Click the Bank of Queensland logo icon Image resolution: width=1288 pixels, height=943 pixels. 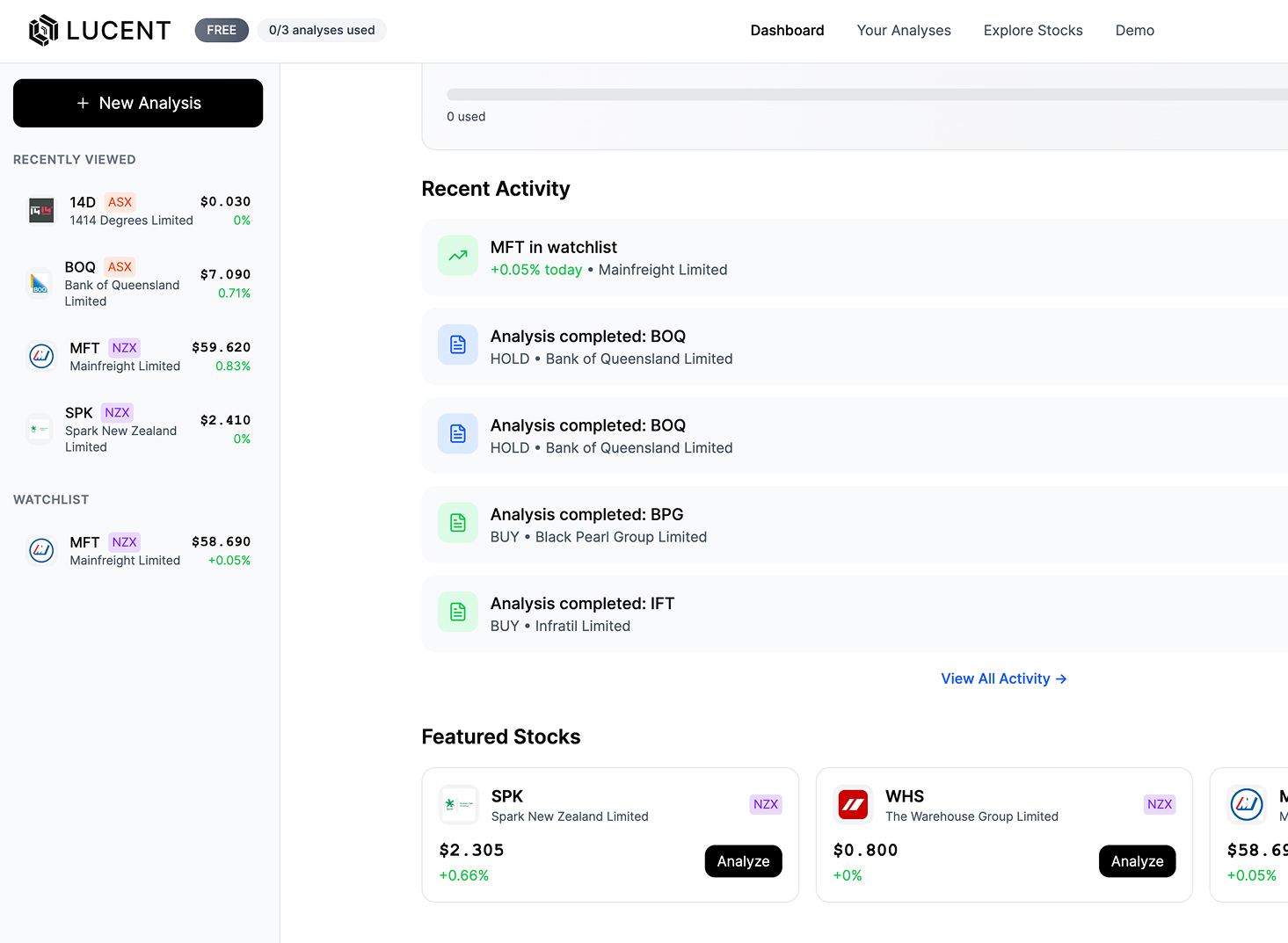pyautogui.click(x=39, y=283)
